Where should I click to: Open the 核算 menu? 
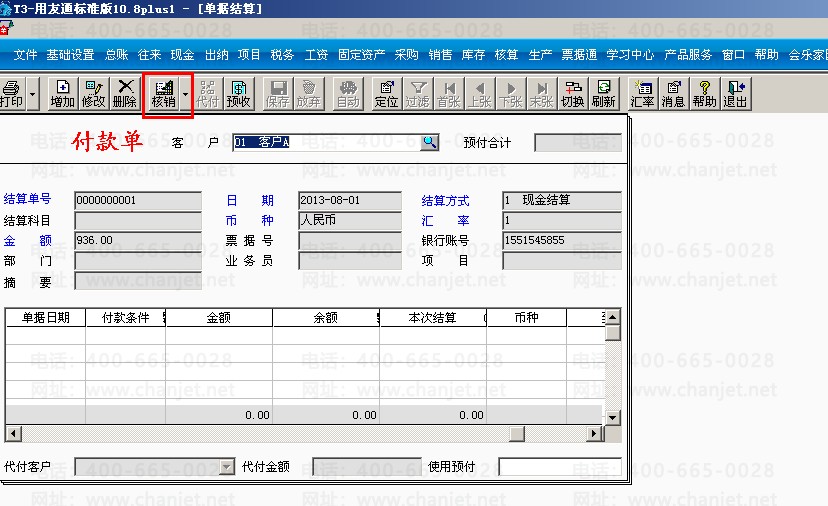pyautogui.click(x=506, y=54)
